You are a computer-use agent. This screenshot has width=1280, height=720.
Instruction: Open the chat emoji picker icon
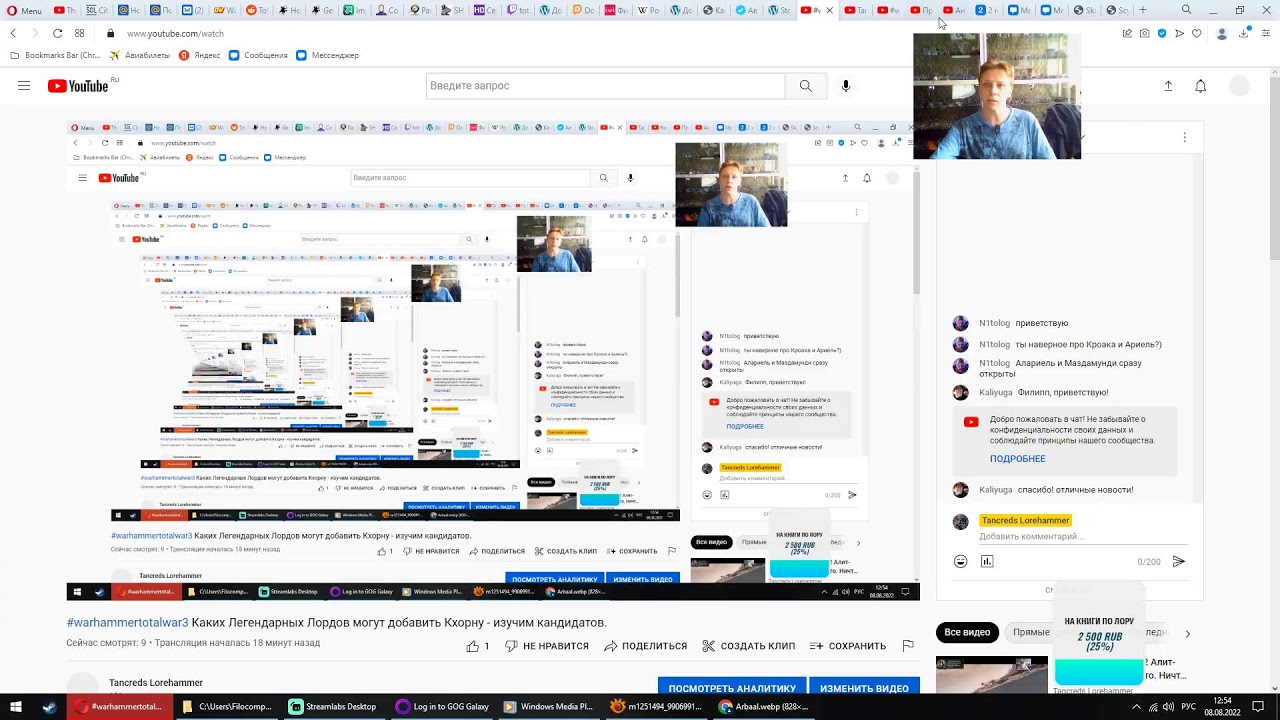tap(961, 562)
